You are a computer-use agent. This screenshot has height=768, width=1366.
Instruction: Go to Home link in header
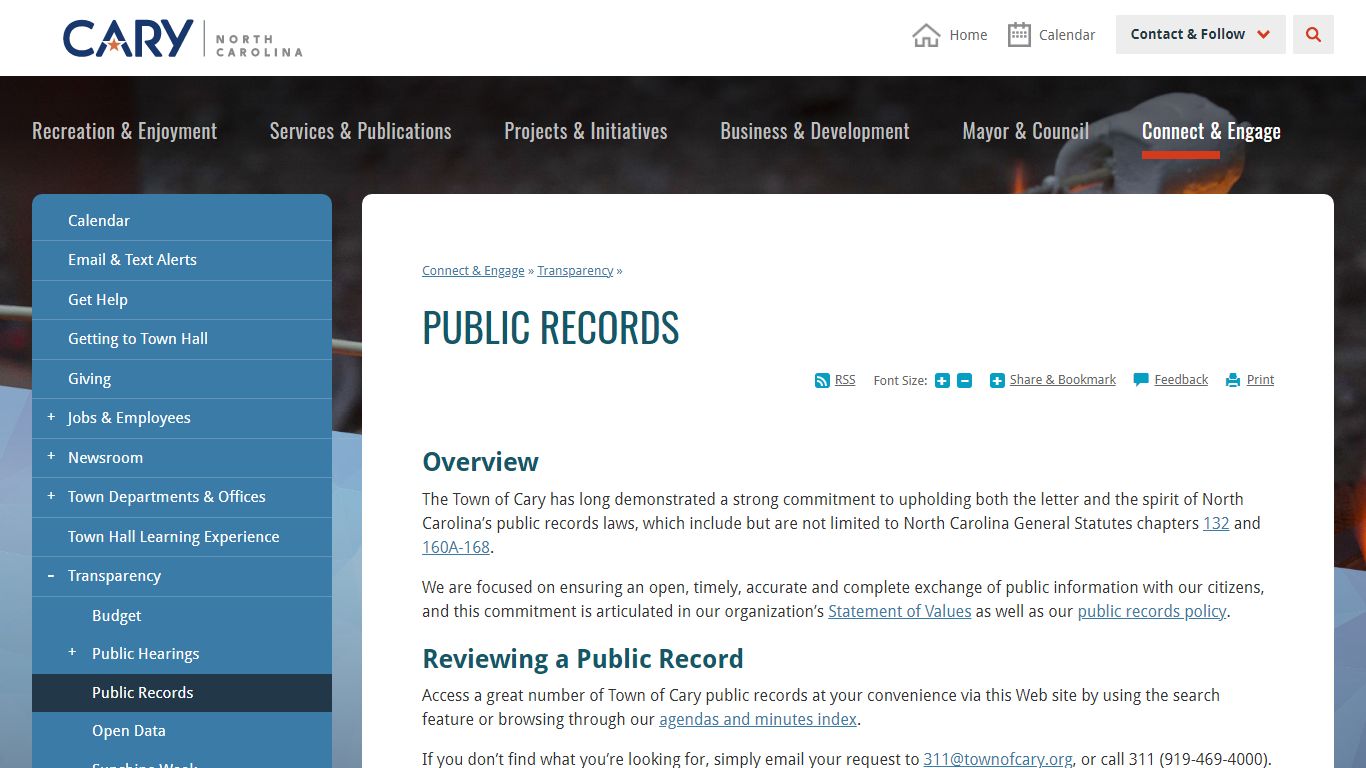pyautogui.click(x=968, y=35)
